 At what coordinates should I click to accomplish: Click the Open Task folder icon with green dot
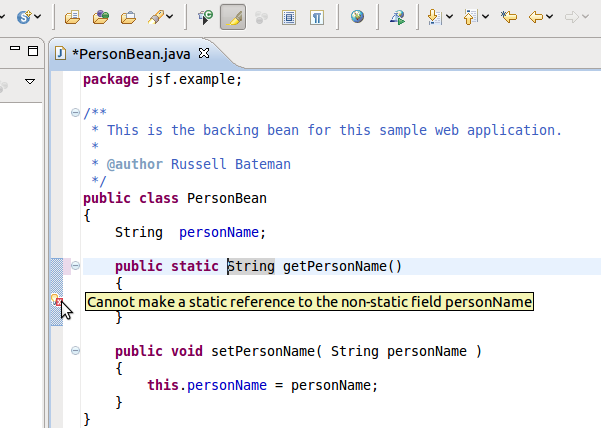[100, 17]
